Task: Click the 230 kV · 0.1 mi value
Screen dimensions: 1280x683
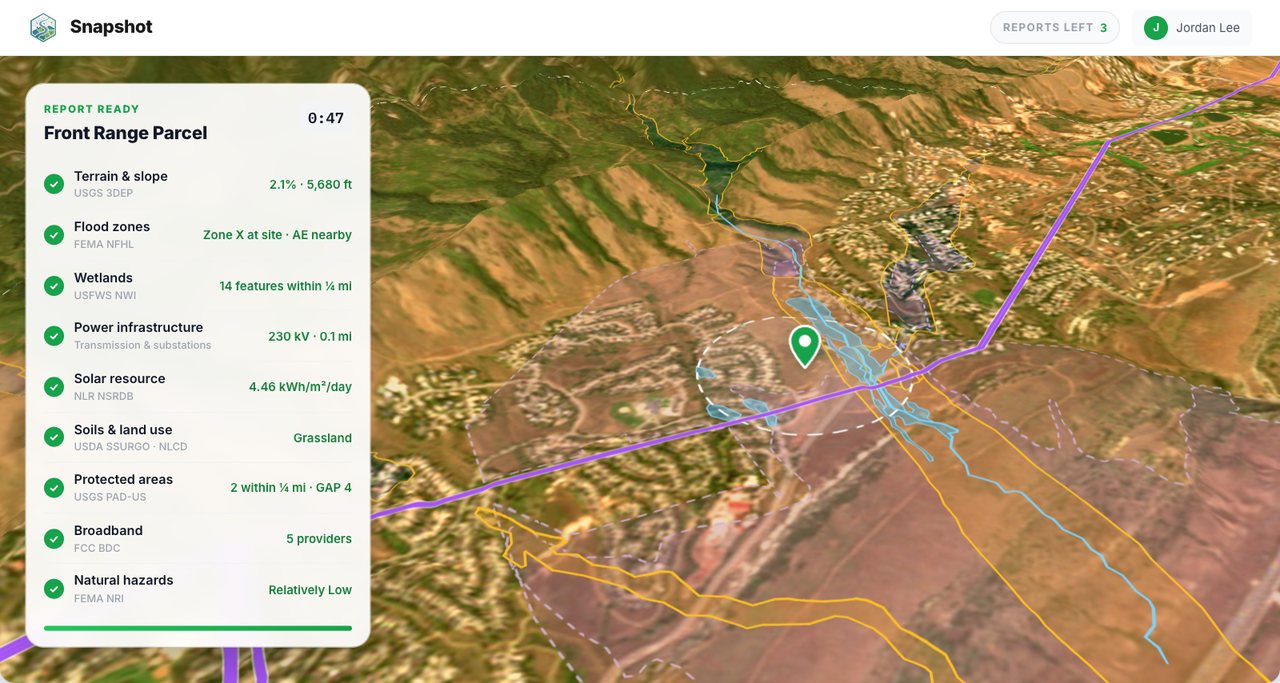Action: [x=310, y=337]
